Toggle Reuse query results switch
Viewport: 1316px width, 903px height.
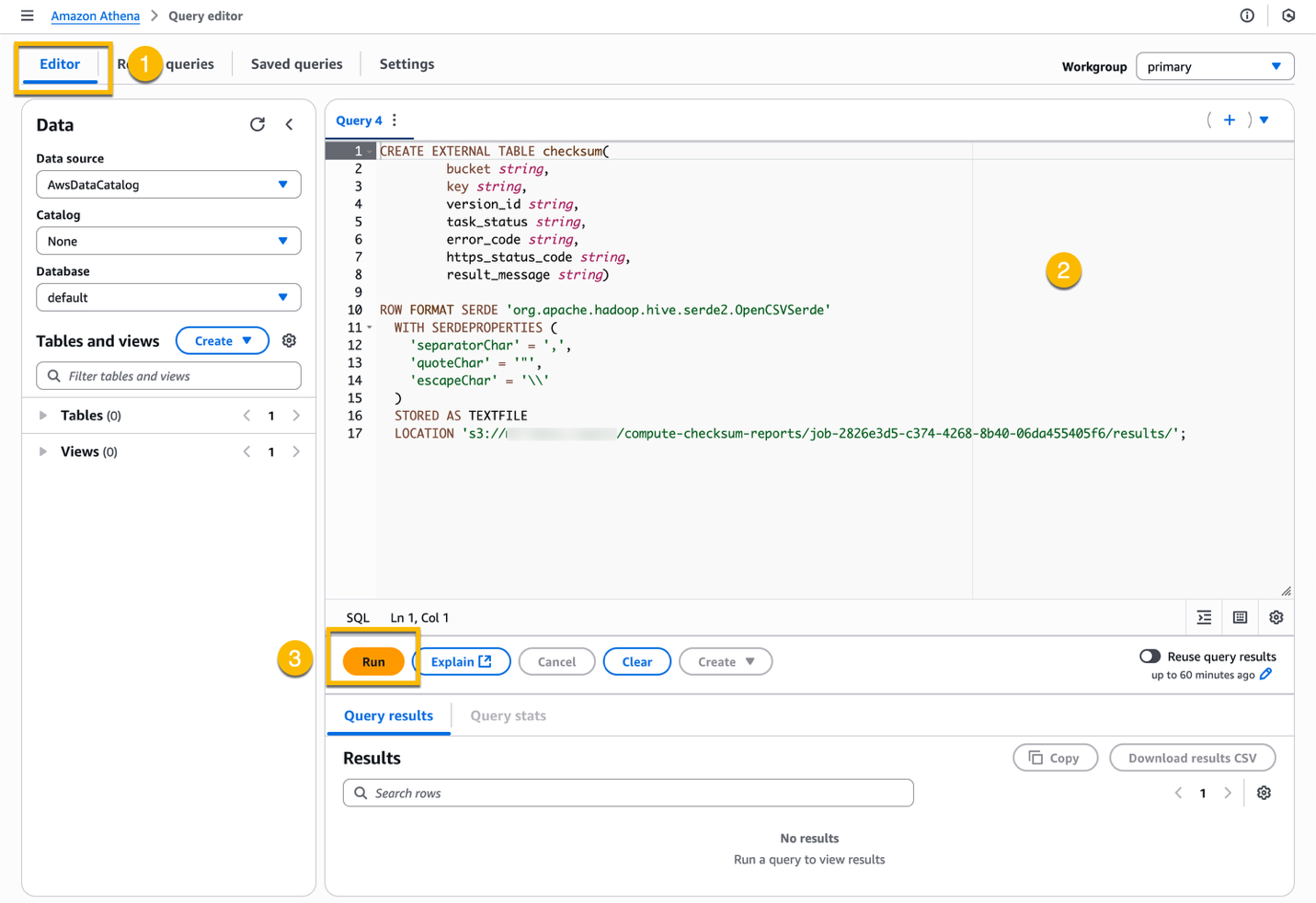coord(1150,656)
